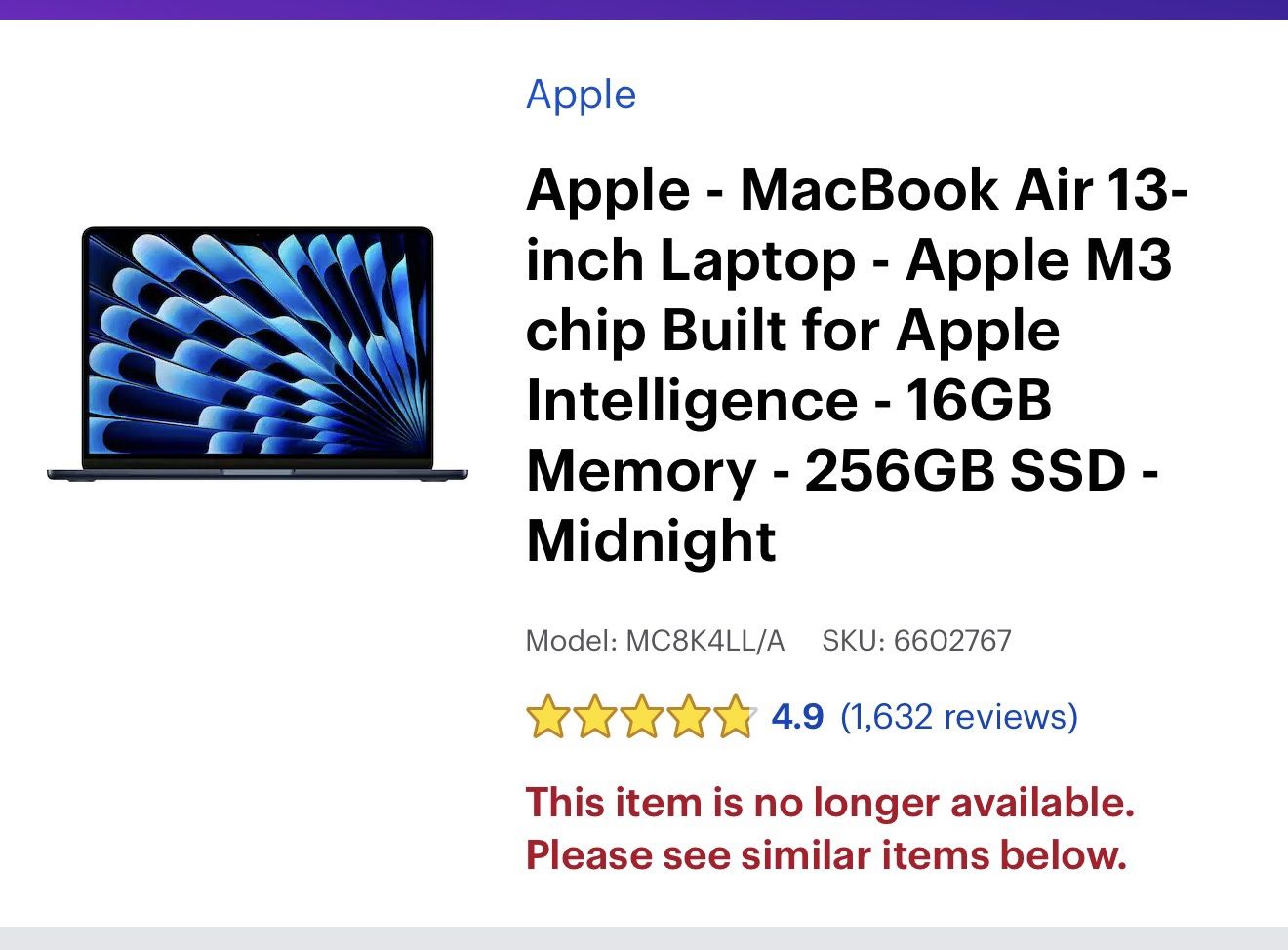Click the second yellow rating star
1288x950 pixels.
tap(593, 718)
